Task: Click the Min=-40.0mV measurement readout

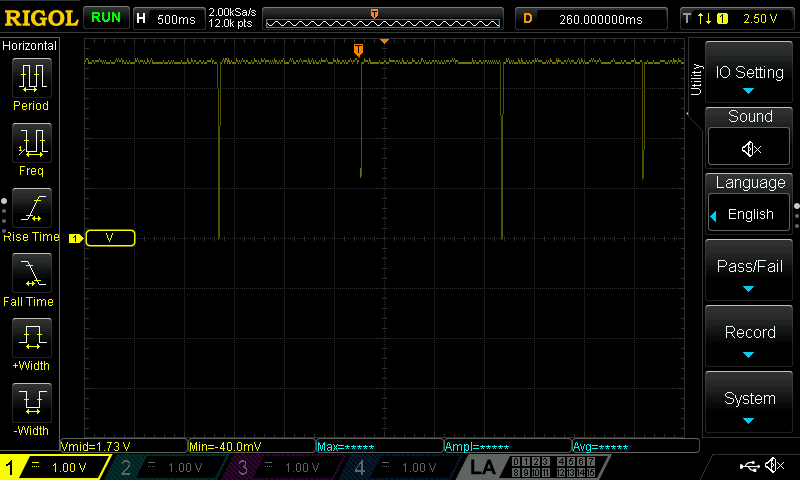Action: (252, 446)
